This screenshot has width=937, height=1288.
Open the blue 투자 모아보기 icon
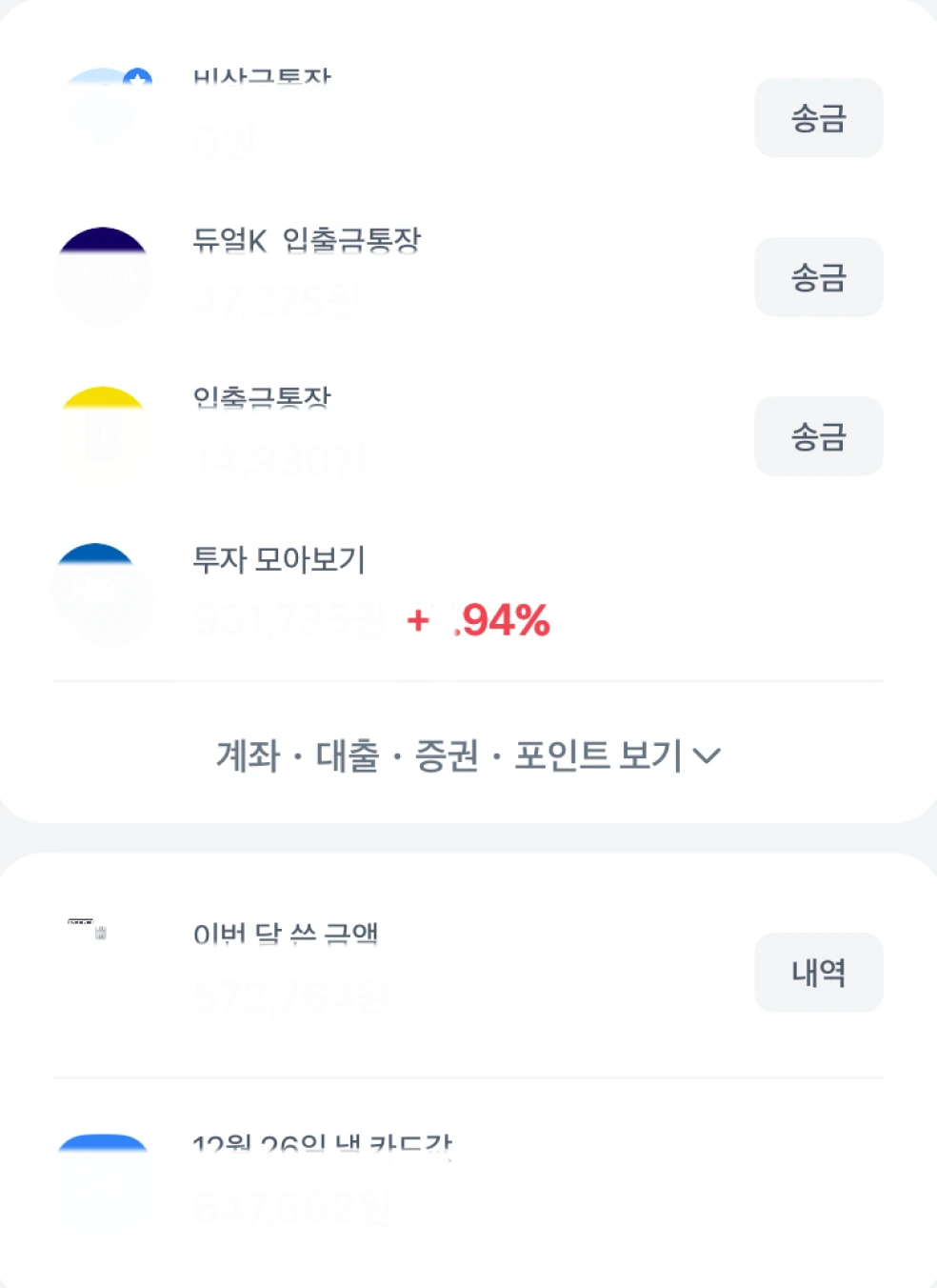pos(103,593)
